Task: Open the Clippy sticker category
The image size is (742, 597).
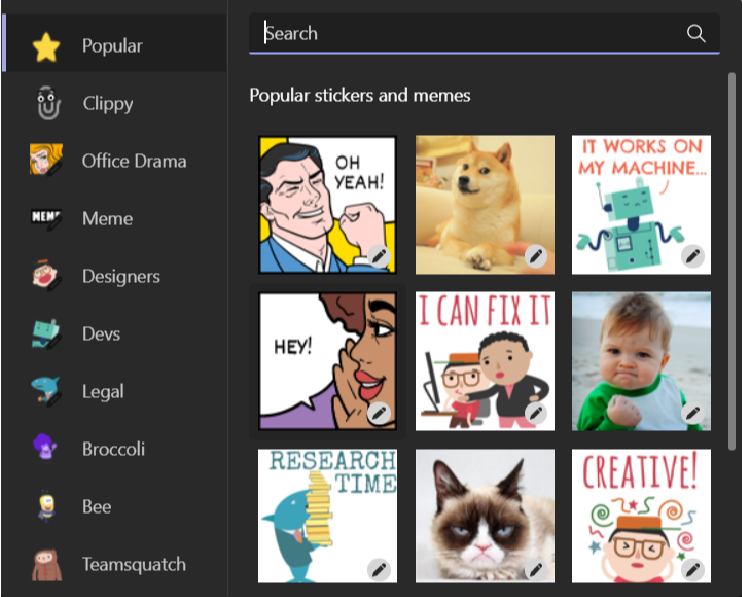Action: (x=115, y=103)
